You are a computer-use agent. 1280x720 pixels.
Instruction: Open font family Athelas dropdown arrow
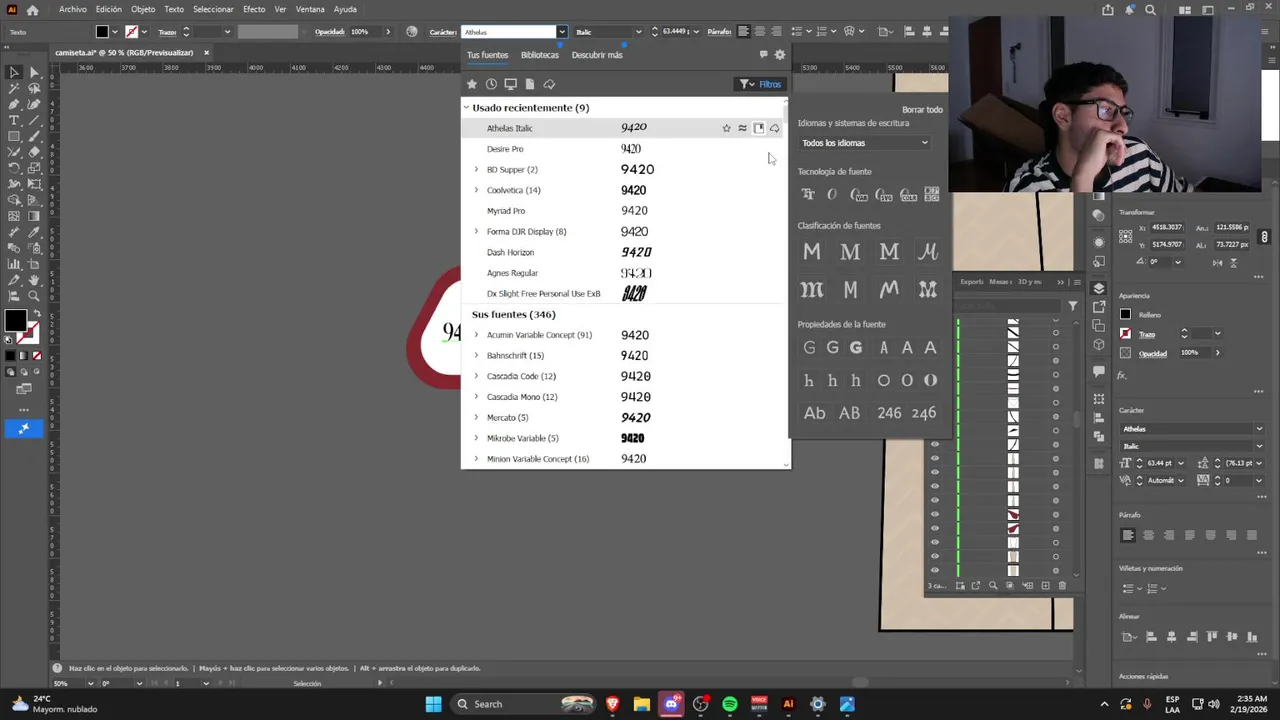(562, 32)
